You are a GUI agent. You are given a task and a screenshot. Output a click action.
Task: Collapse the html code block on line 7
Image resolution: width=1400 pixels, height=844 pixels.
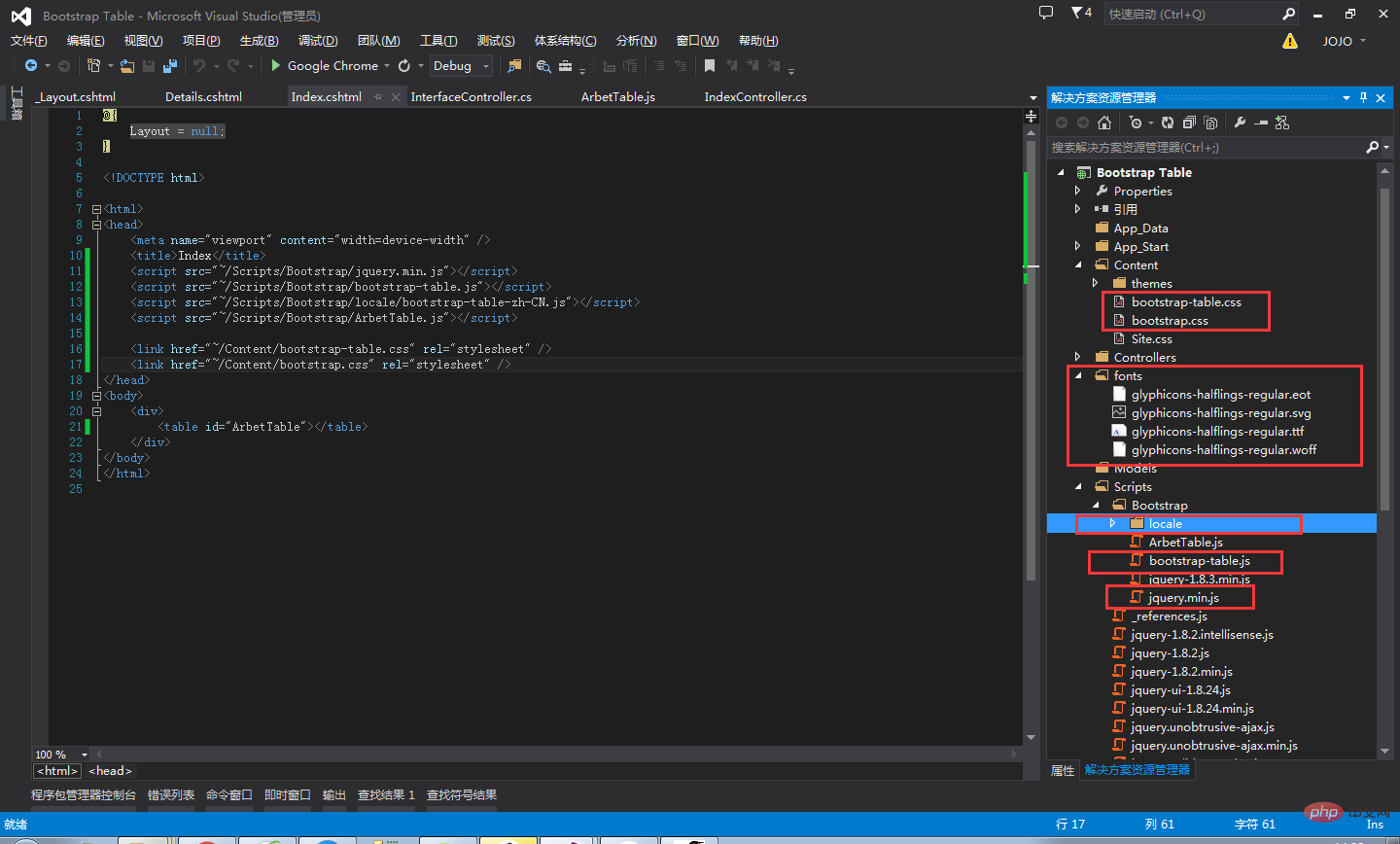tap(96, 209)
